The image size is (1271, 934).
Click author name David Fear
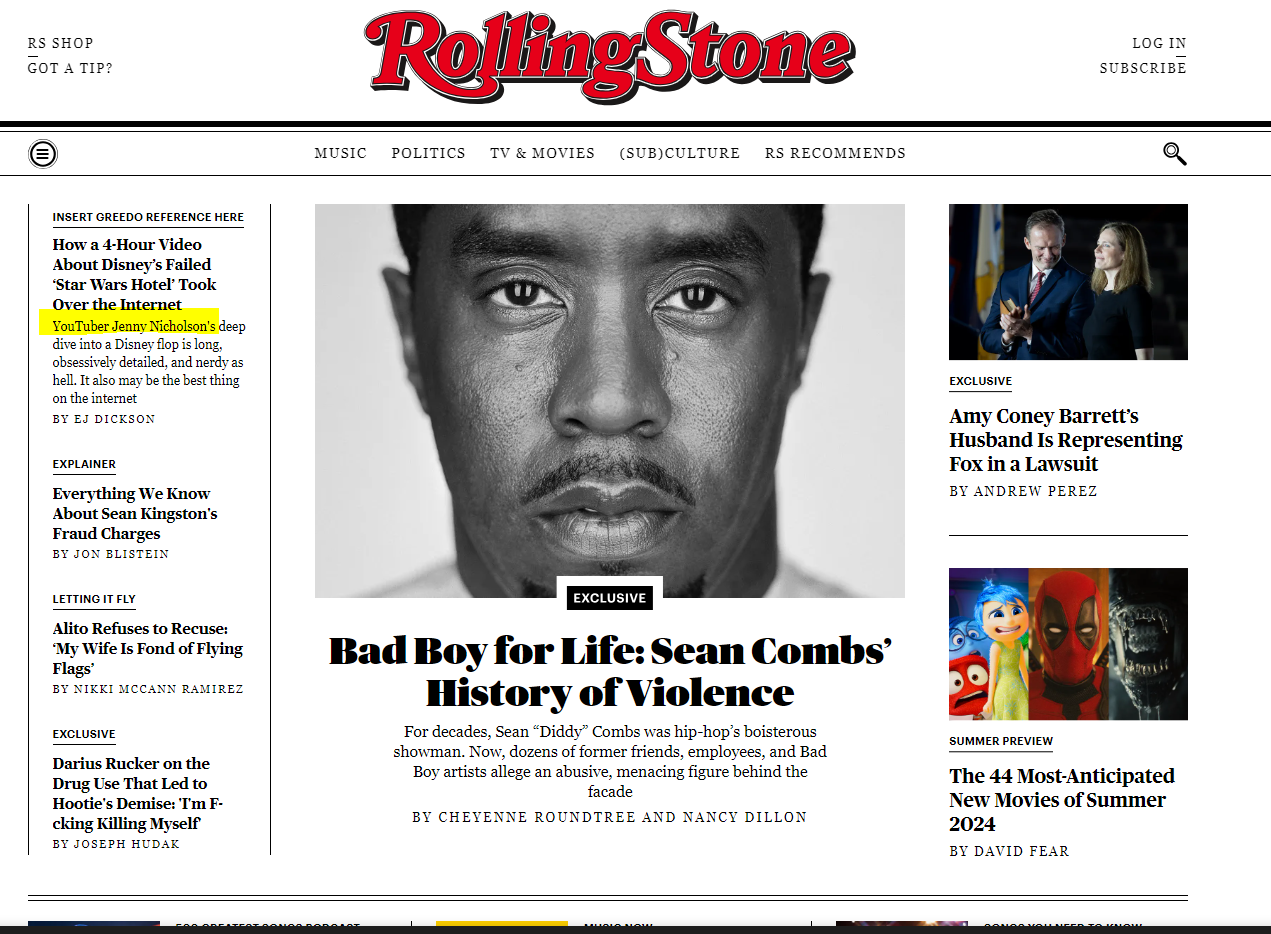coord(1021,851)
